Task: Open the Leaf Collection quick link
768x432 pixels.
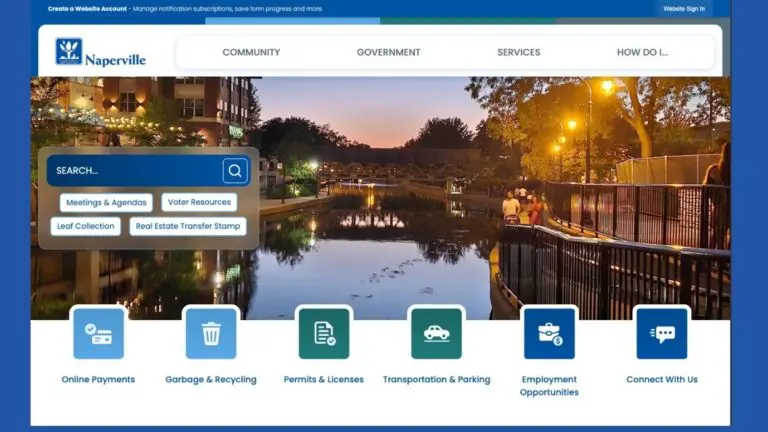Action: tap(86, 226)
